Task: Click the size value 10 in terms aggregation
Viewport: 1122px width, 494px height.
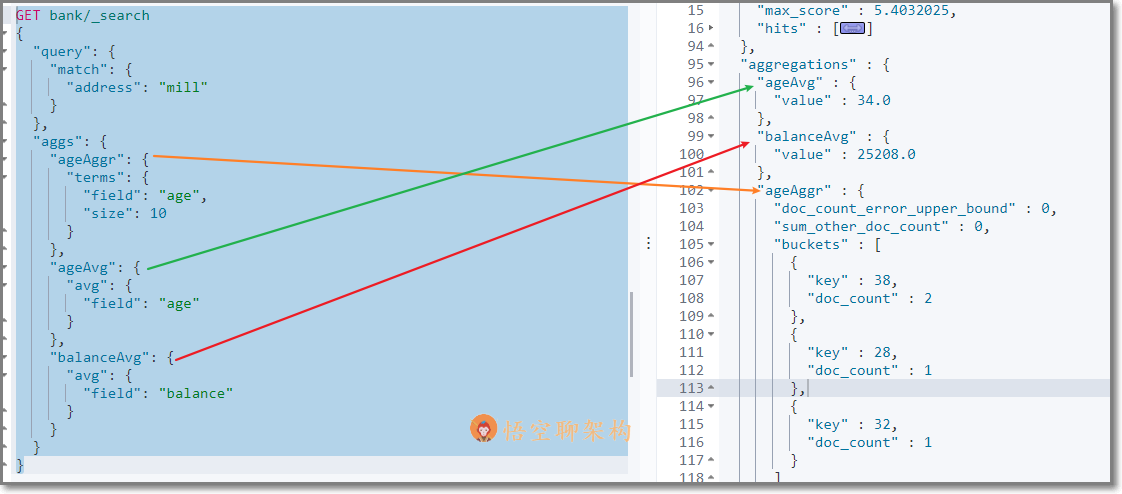Action: tap(158, 213)
